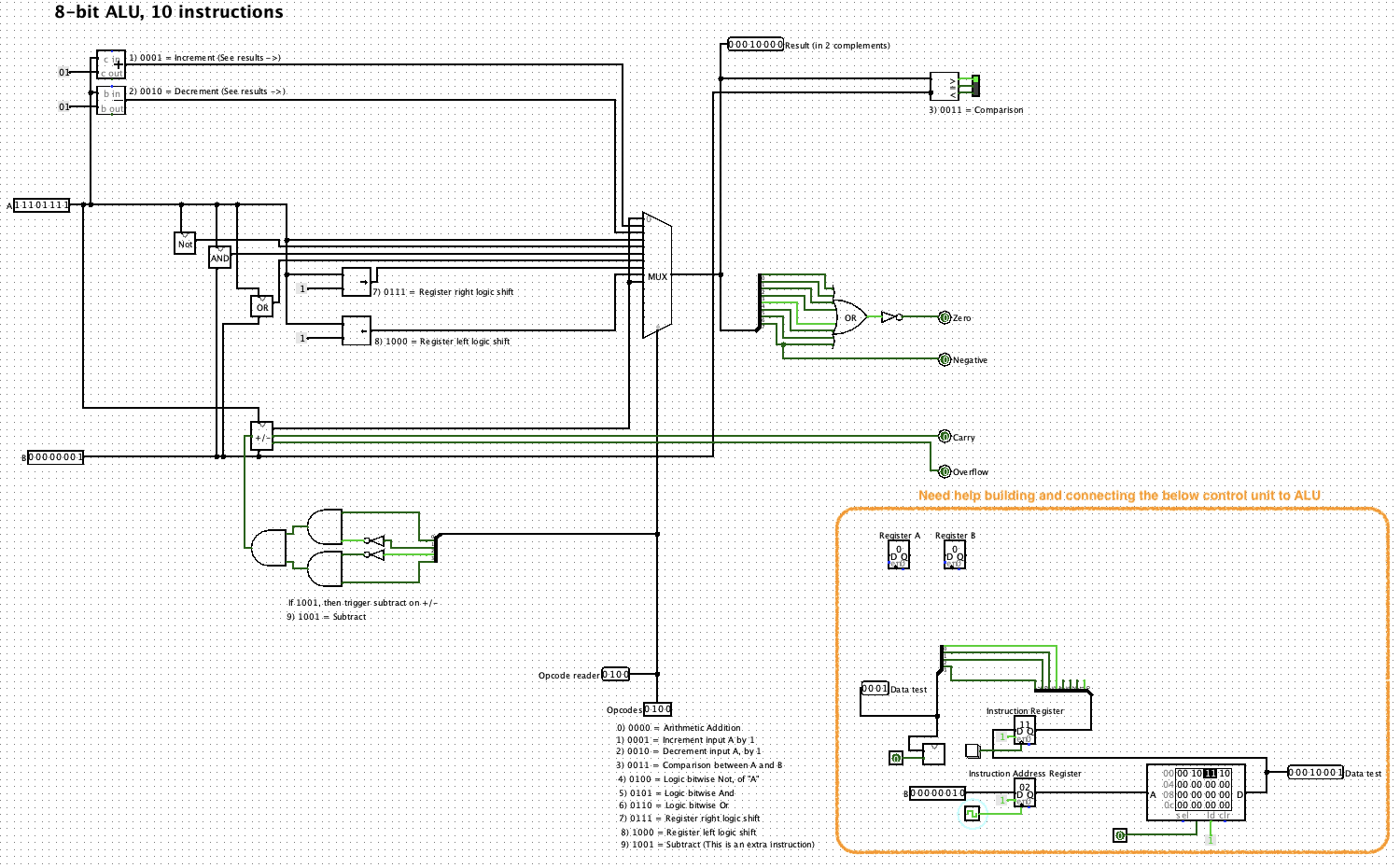Click the '3) 0011 = Comparison' label

975,110
